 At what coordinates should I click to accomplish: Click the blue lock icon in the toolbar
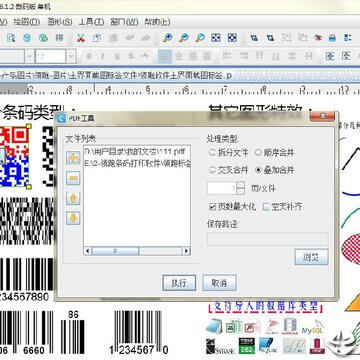coord(332,38)
